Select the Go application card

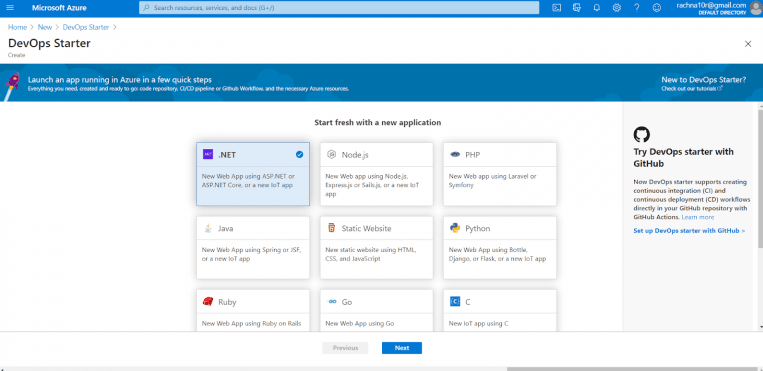point(376,311)
